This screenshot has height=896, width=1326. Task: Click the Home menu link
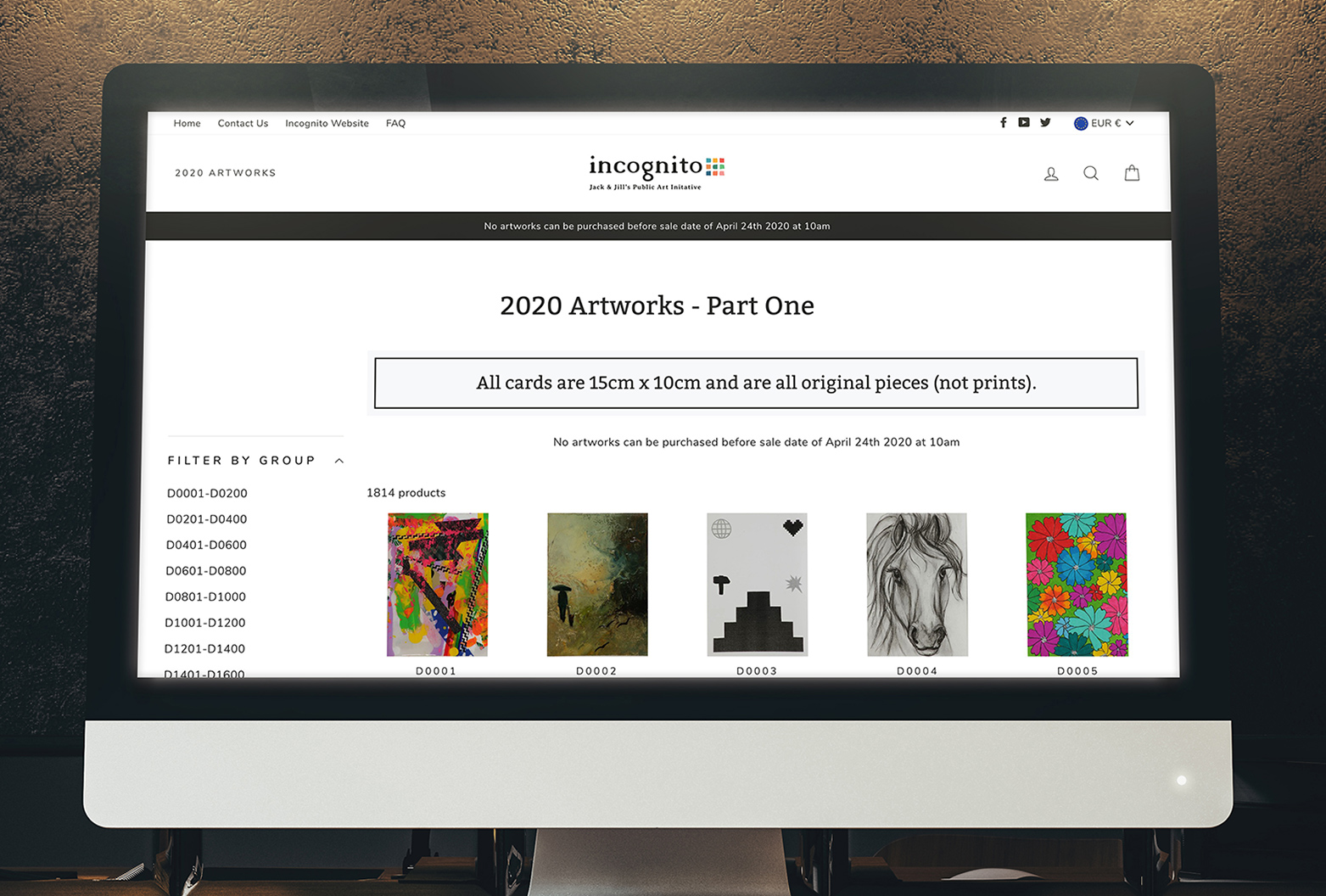187,123
